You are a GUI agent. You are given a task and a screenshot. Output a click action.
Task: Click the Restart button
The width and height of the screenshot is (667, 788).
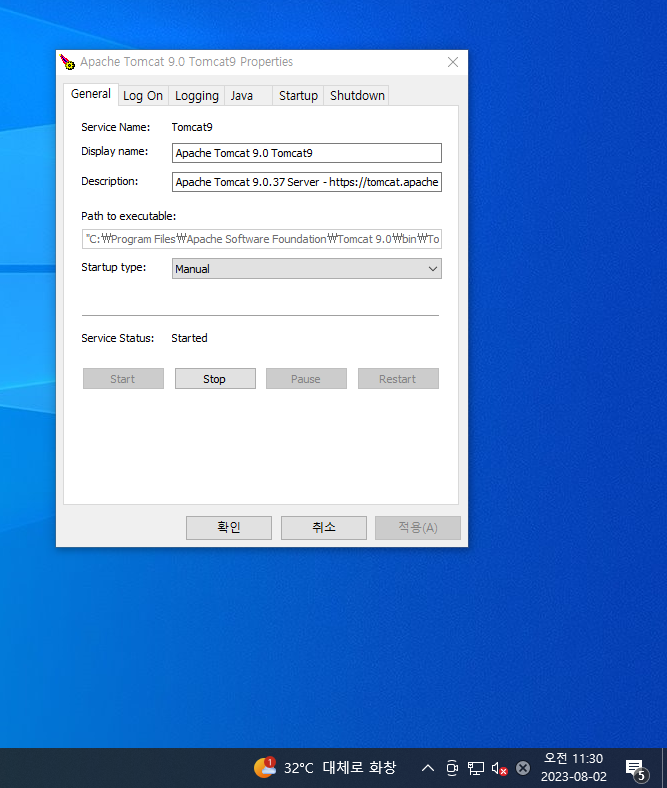click(x=398, y=379)
